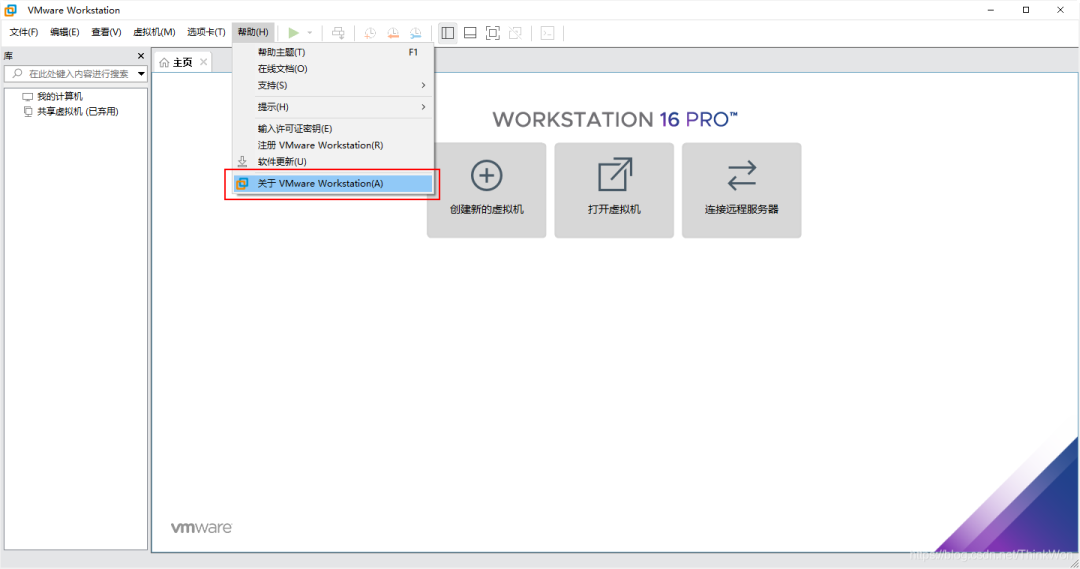The image size is (1080, 569).
Task: Click the revert to snapshot toolbar icon
Action: tap(393, 32)
